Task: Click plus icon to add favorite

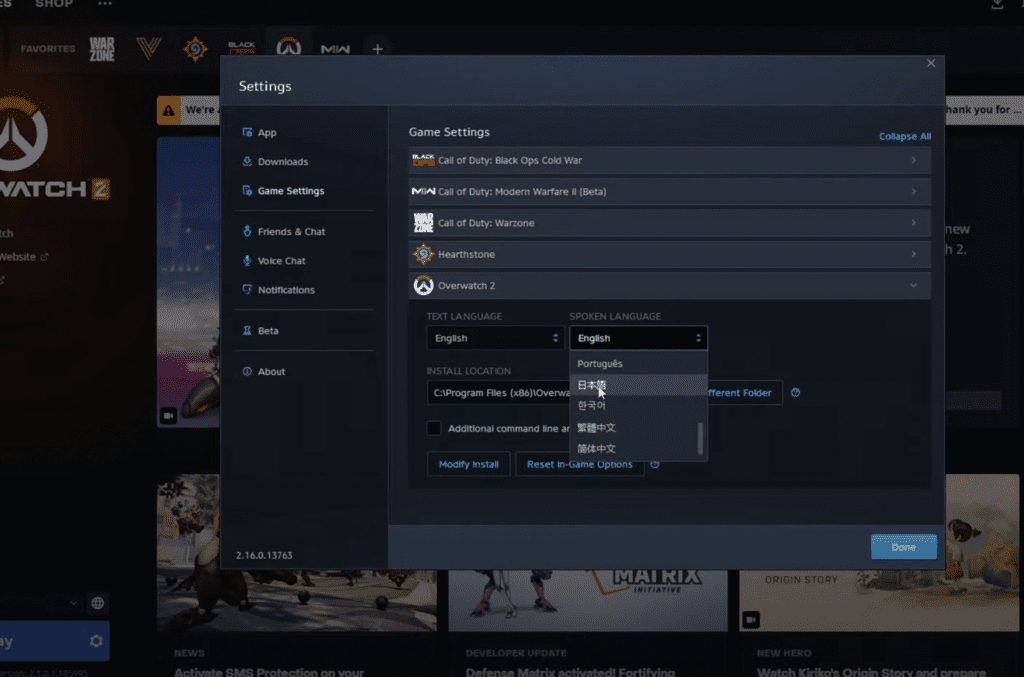Action: (x=377, y=49)
